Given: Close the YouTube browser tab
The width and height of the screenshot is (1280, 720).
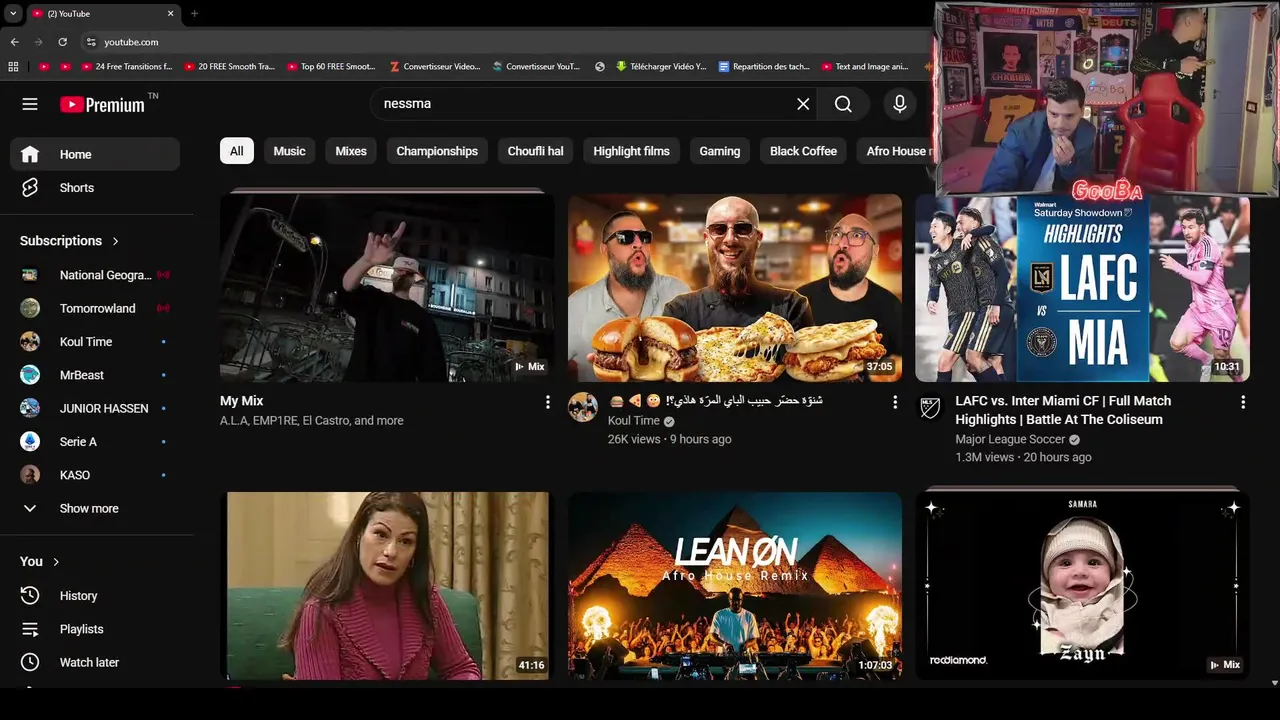Looking at the screenshot, I should pos(170,14).
